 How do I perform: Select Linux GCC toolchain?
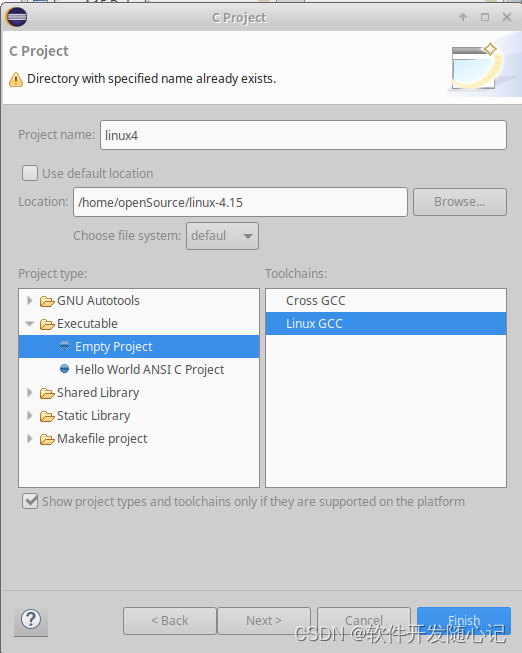pos(386,324)
